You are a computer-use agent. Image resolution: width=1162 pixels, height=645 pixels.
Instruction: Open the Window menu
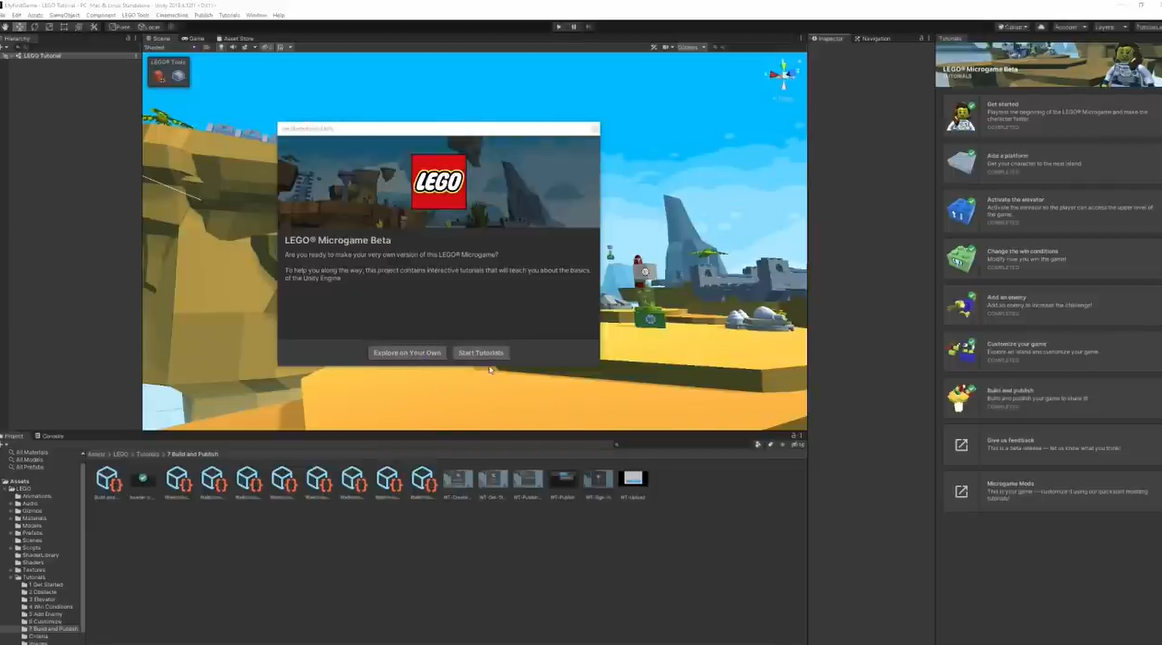click(256, 15)
